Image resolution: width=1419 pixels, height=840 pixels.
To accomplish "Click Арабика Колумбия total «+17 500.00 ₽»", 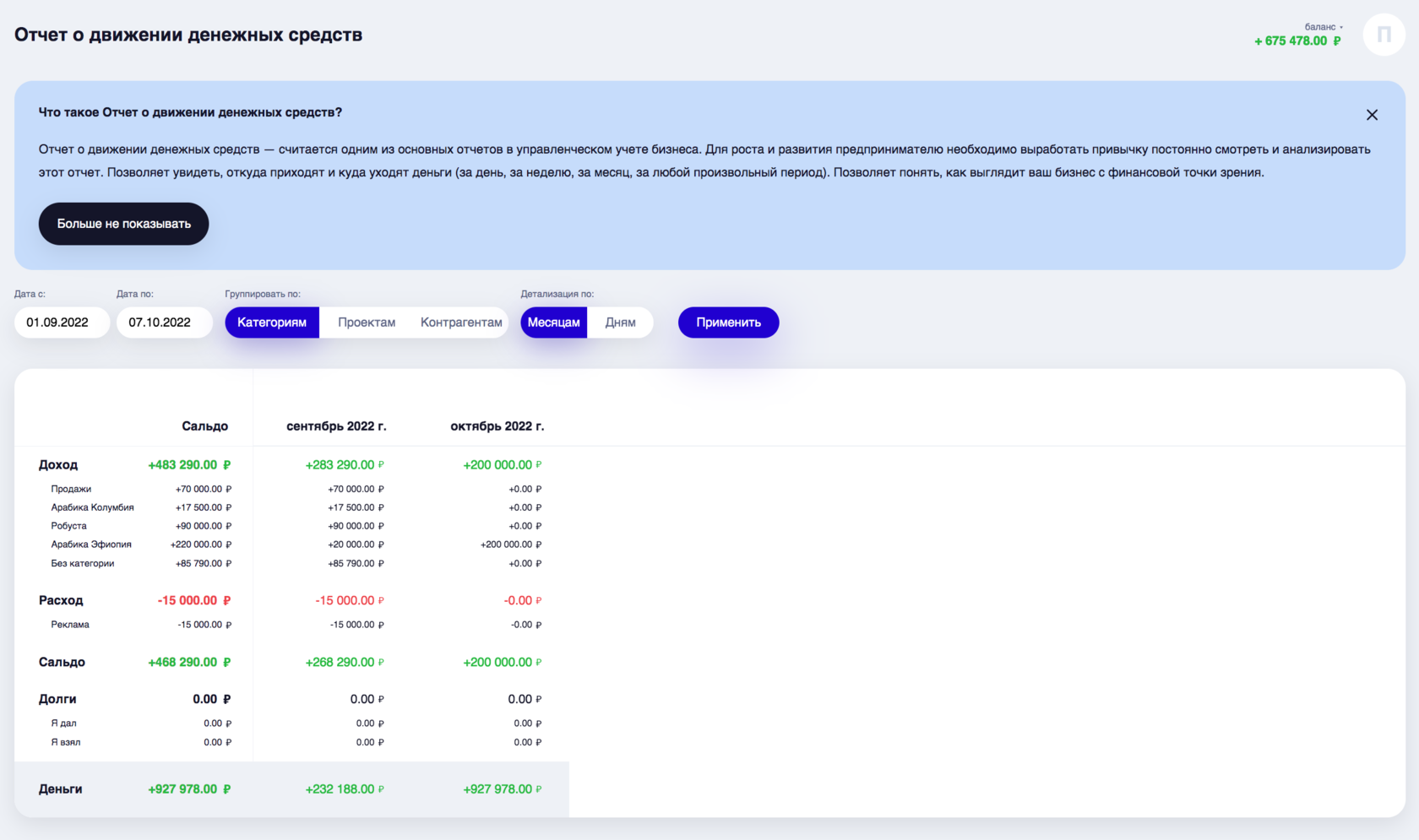I will [204, 507].
